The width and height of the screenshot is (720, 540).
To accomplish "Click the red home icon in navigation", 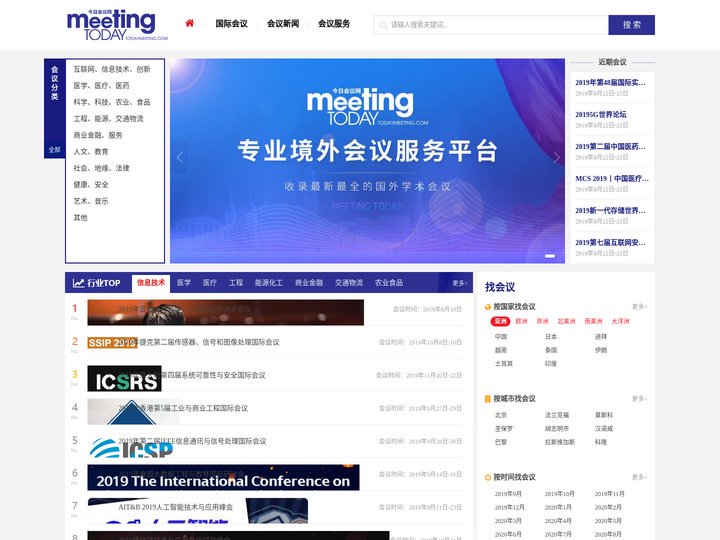I will [x=189, y=23].
